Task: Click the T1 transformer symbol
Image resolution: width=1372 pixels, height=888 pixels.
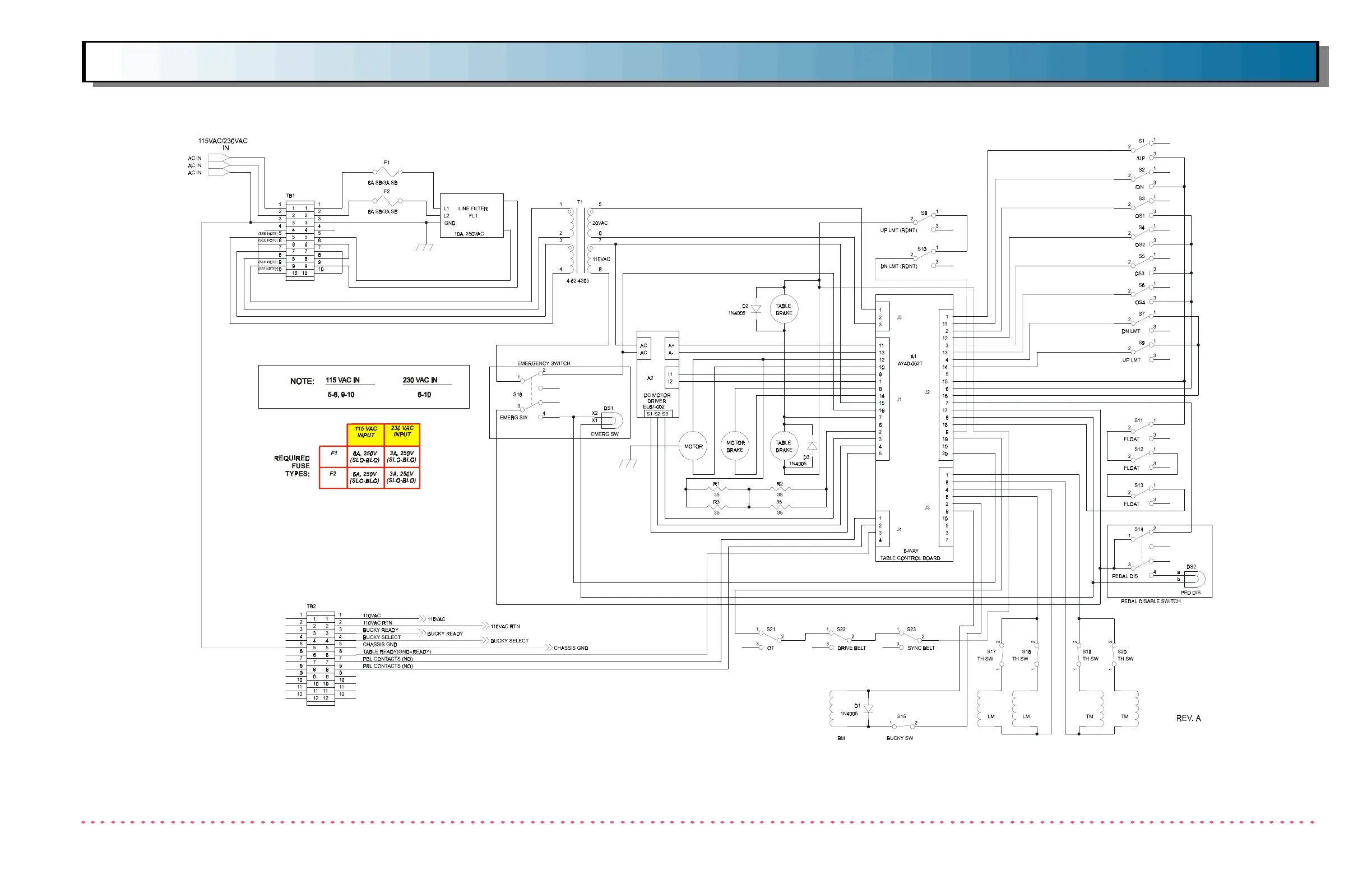Action: 580,242
